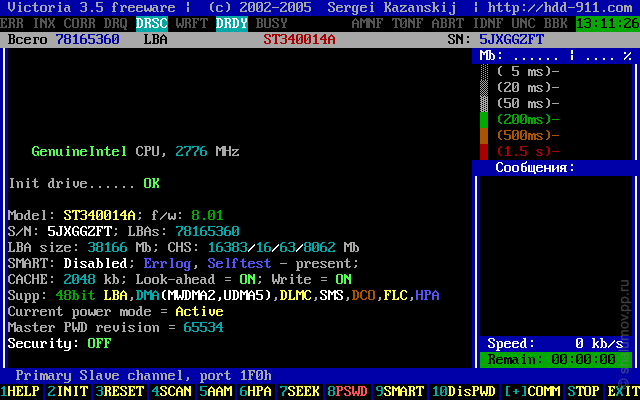The image size is (640, 400).
Task: Click the Init drive OK status
Action: pos(151,184)
